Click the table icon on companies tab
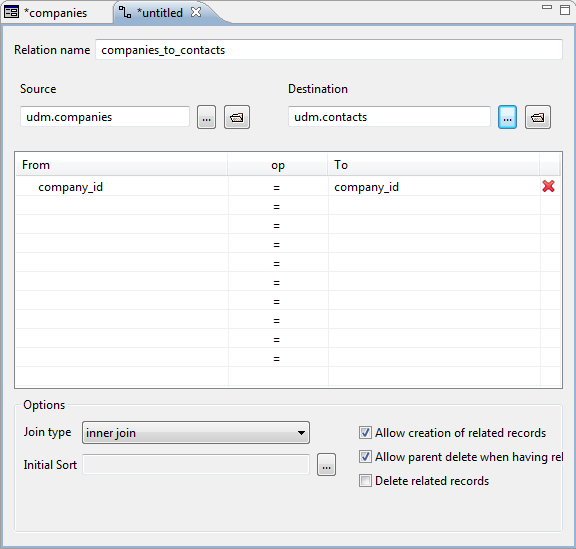Viewport: 576px width, 549px height. tap(11, 12)
